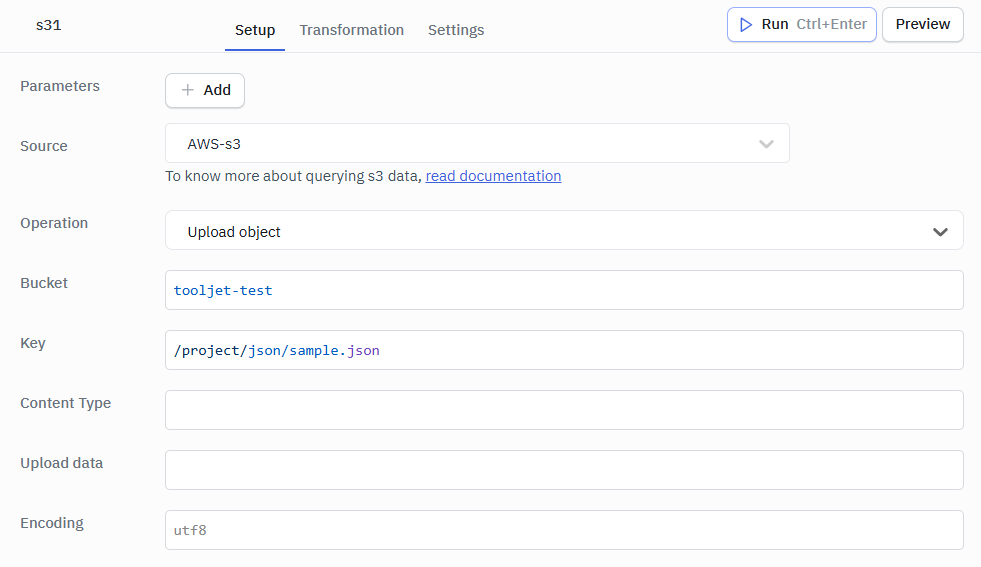Click the play triangle icon beside Run
This screenshot has height=567, width=981.
pos(746,25)
